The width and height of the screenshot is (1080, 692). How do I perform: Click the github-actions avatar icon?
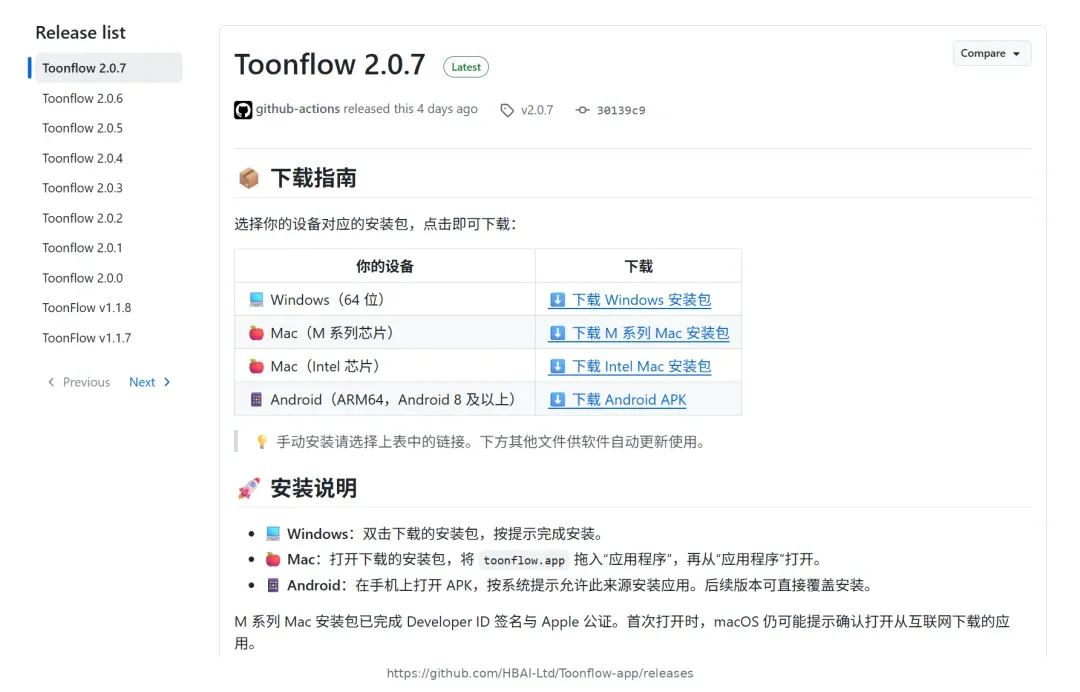coord(242,110)
